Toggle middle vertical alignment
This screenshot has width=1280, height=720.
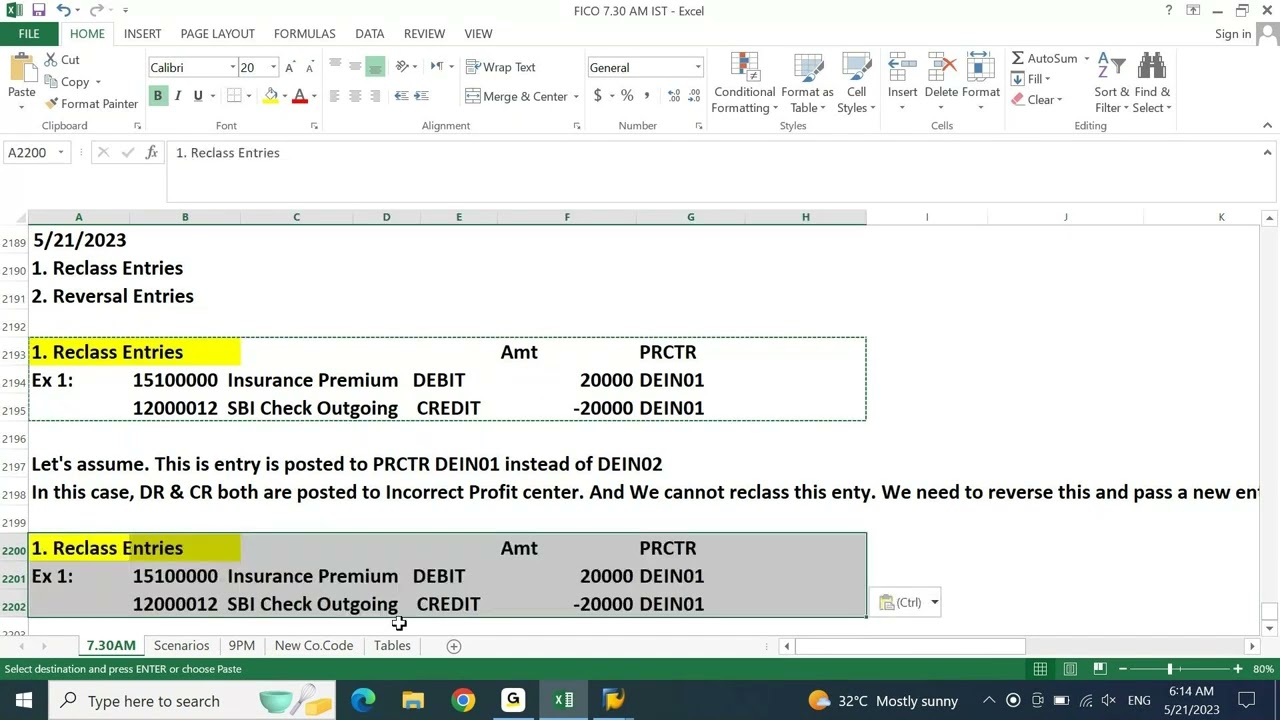(355, 67)
